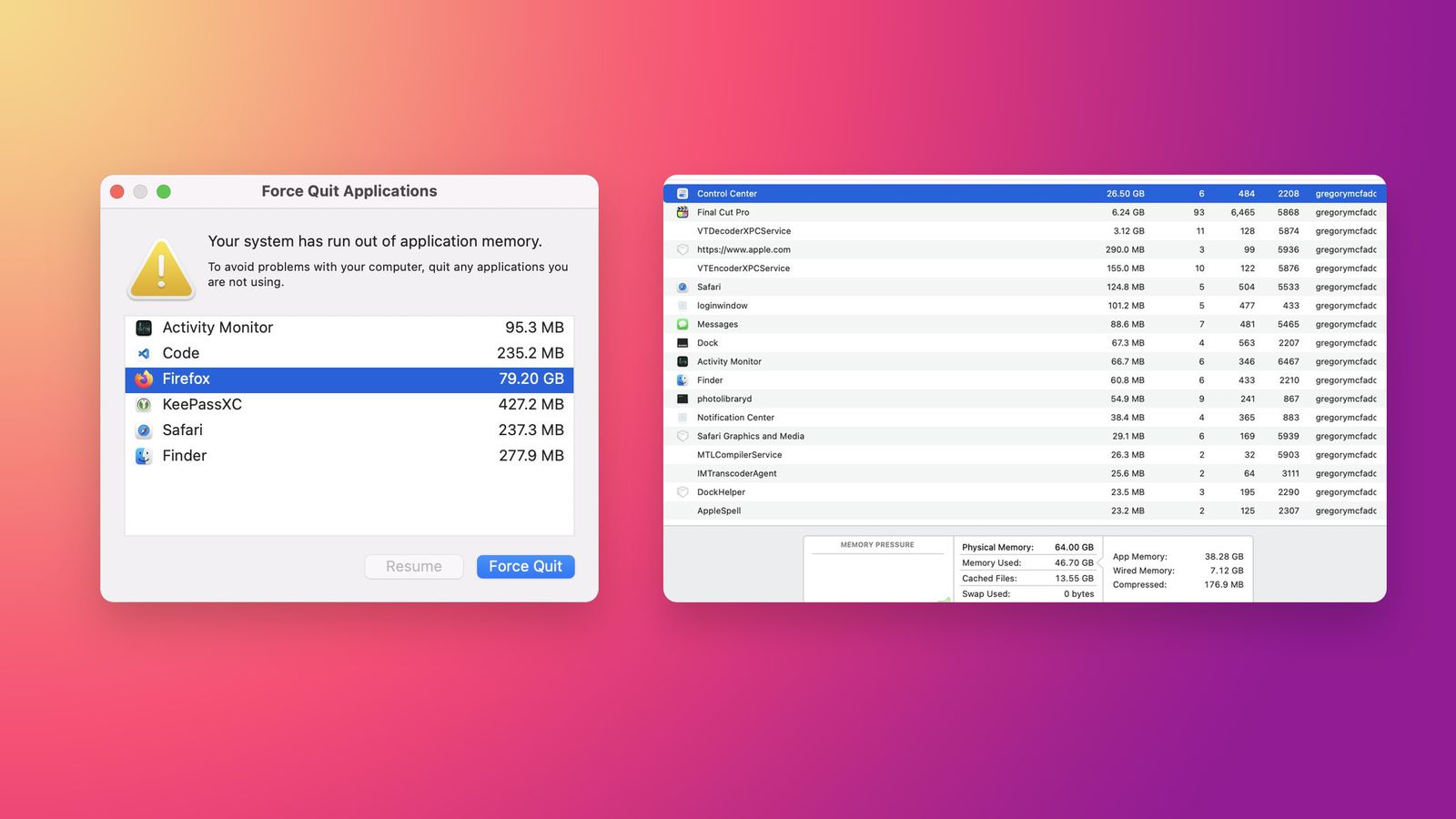The image size is (1456, 819).
Task: Click the Activity Monitor icon in process table
Action: click(682, 361)
